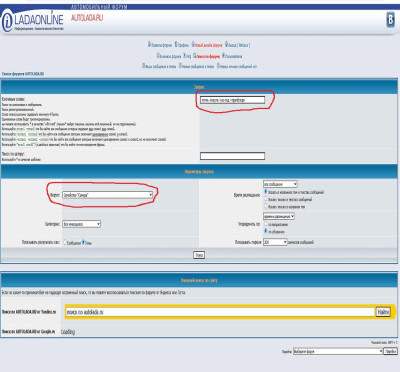Open Ваши сообщения и темы link
The image size is (400, 372).
(160, 66)
